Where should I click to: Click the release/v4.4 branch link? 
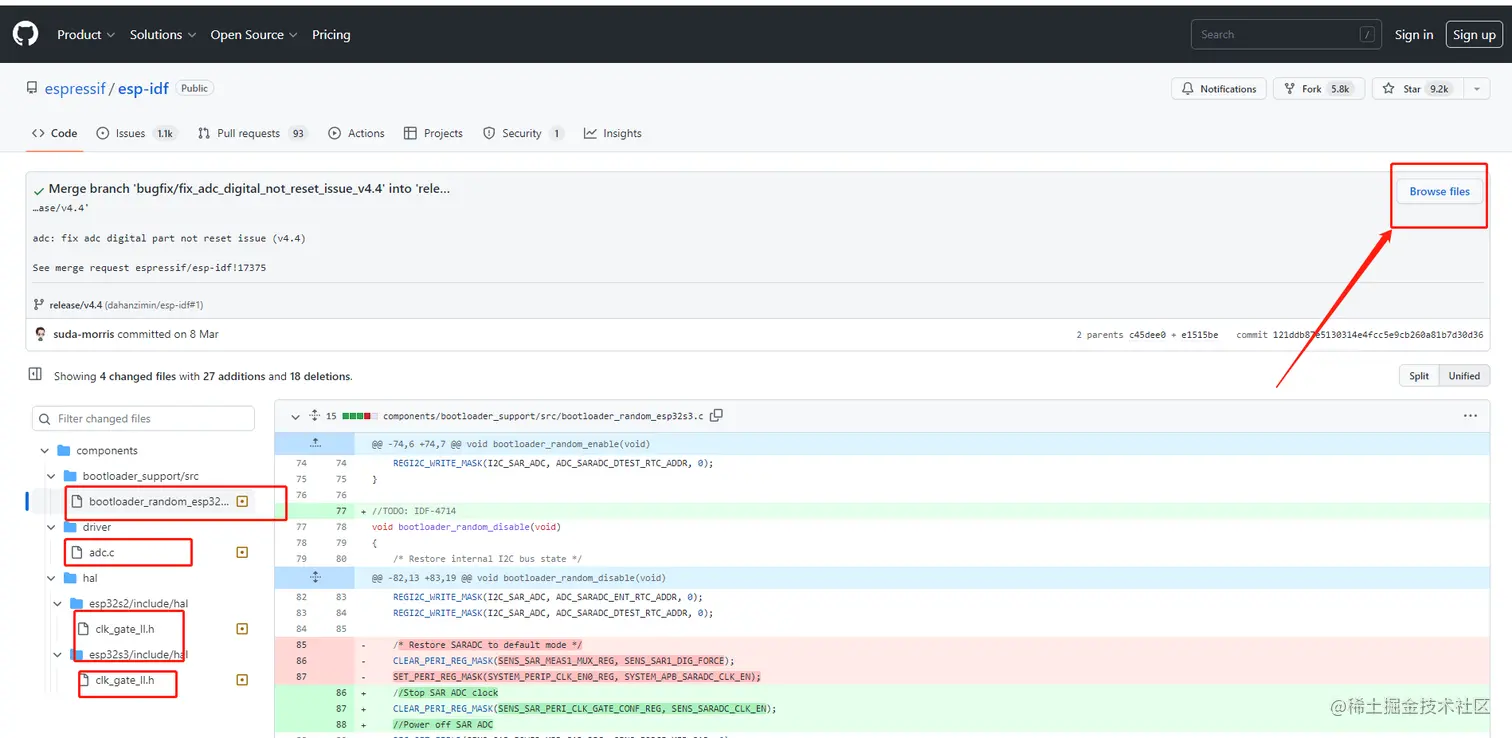(76, 305)
